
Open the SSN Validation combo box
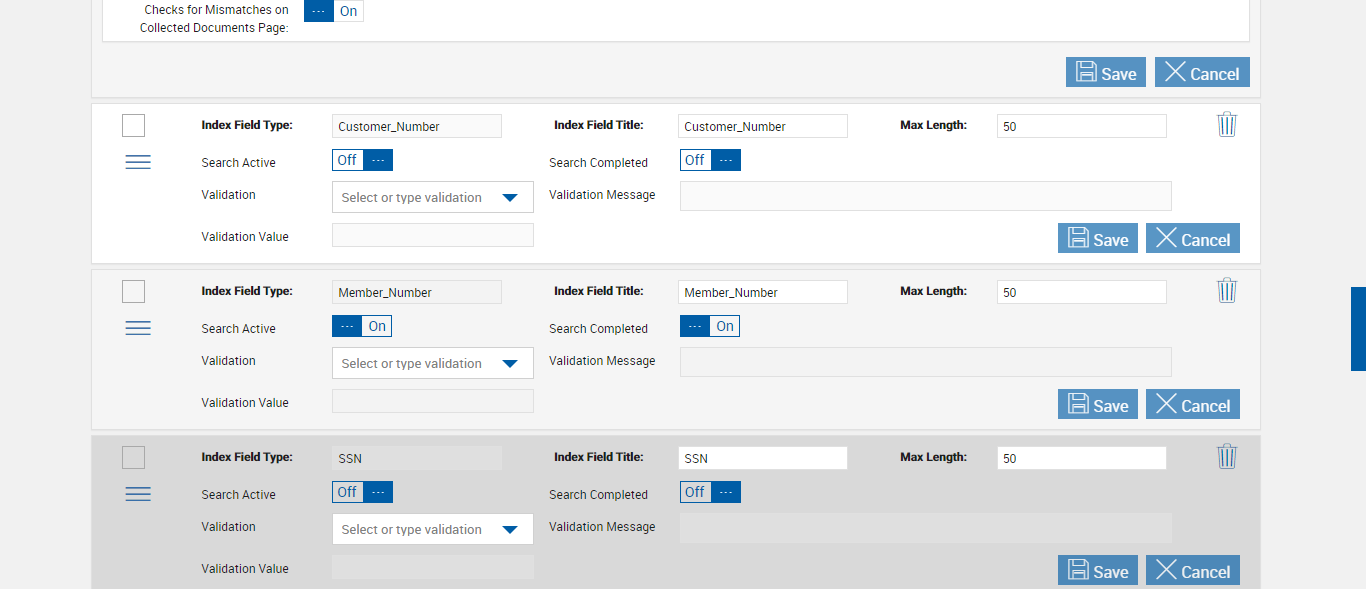coord(509,530)
